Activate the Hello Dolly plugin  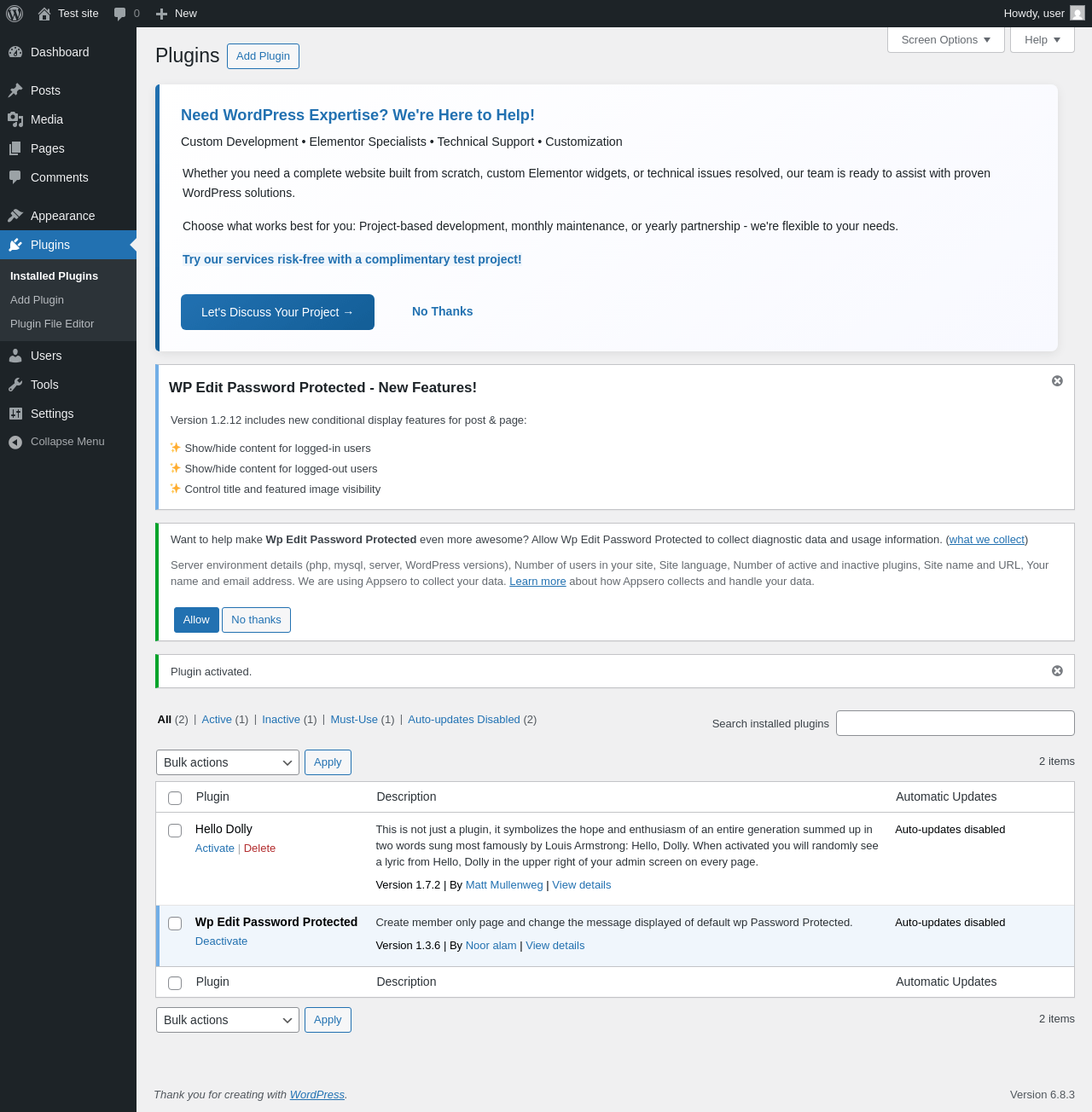click(x=215, y=848)
